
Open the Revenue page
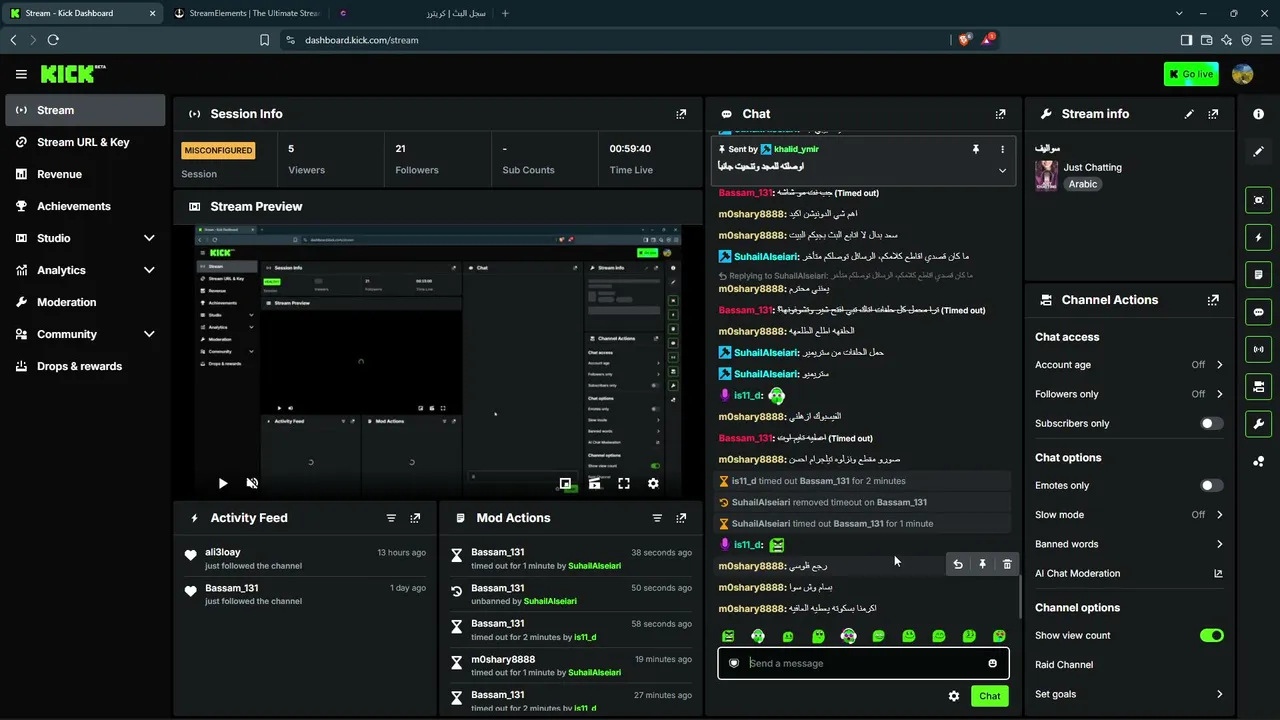[x=85, y=174]
